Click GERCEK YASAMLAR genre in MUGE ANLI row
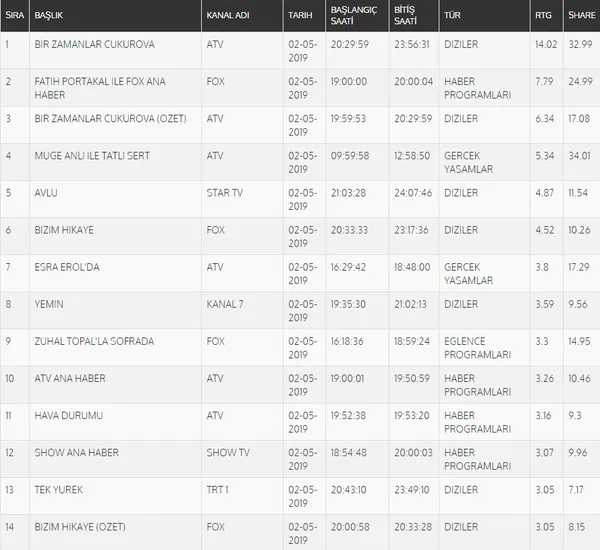Viewport: 600px width, 550px height. (x=468, y=162)
